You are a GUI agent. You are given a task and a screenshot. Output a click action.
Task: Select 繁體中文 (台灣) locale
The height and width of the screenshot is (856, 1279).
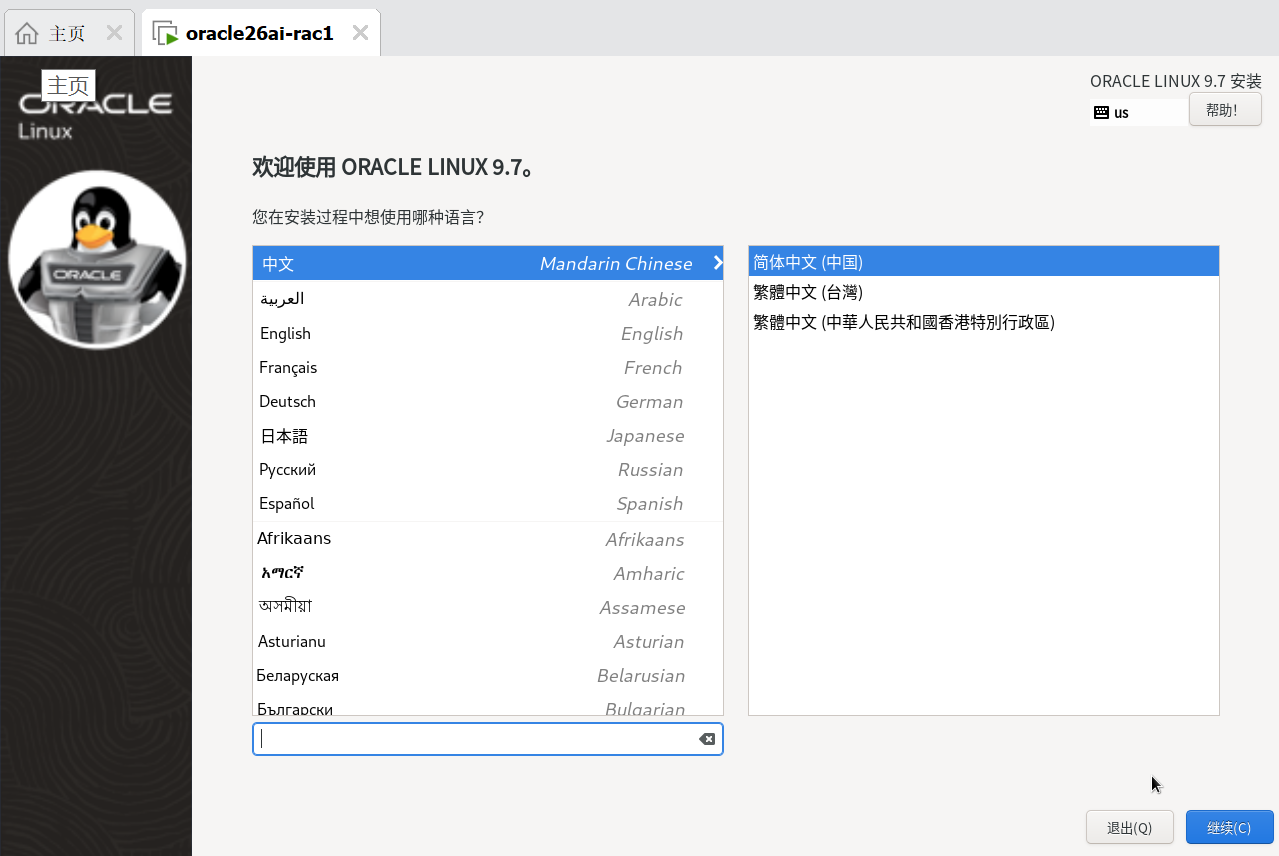pyautogui.click(x=984, y=292)
